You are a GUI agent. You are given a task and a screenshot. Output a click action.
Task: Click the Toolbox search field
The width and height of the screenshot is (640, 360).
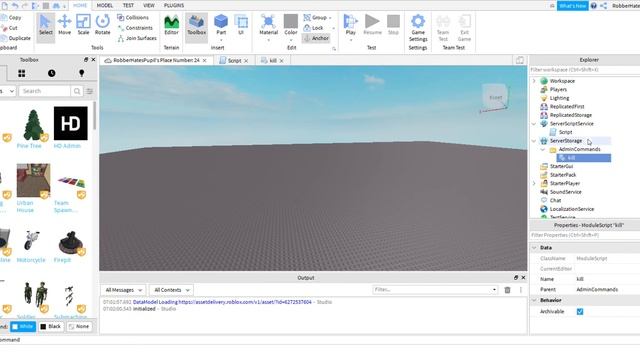pos(44,91)
